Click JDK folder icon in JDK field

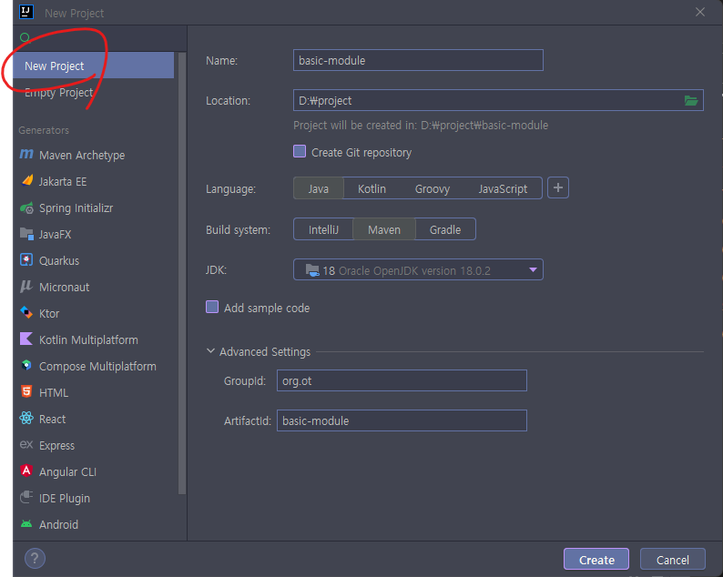(312, 270)
